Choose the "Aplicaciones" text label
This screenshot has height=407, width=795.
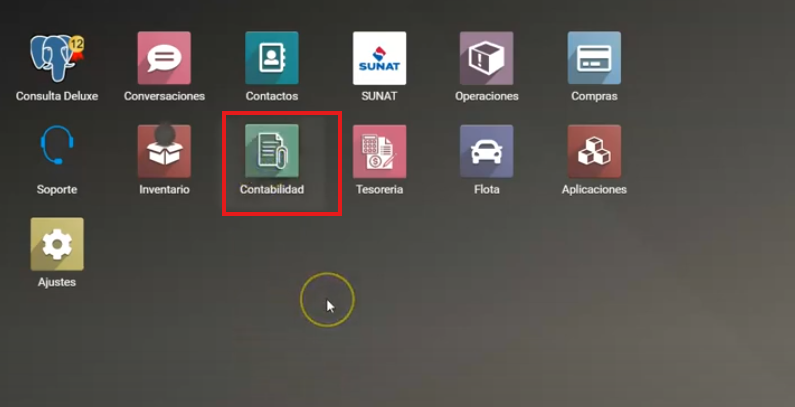(x=594, y=190)
